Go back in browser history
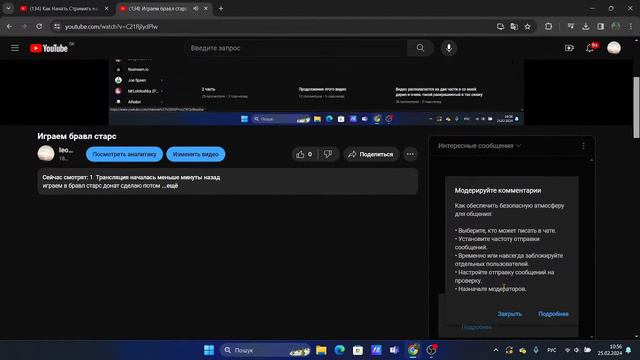 tap(9, 27)
